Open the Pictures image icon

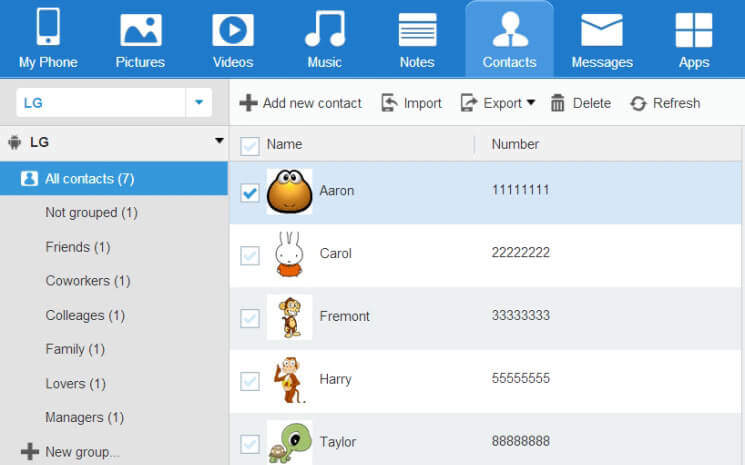(x=141, y=30)
